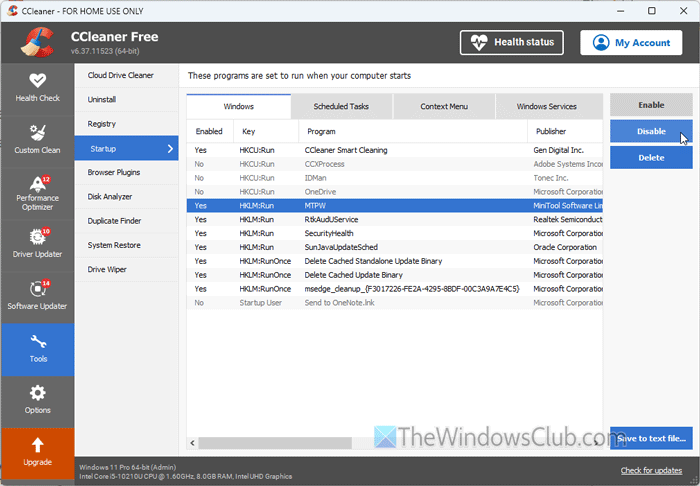Switch to Scheduled Tasks tab
700x486 pixels.
click(x=341, y=106)
